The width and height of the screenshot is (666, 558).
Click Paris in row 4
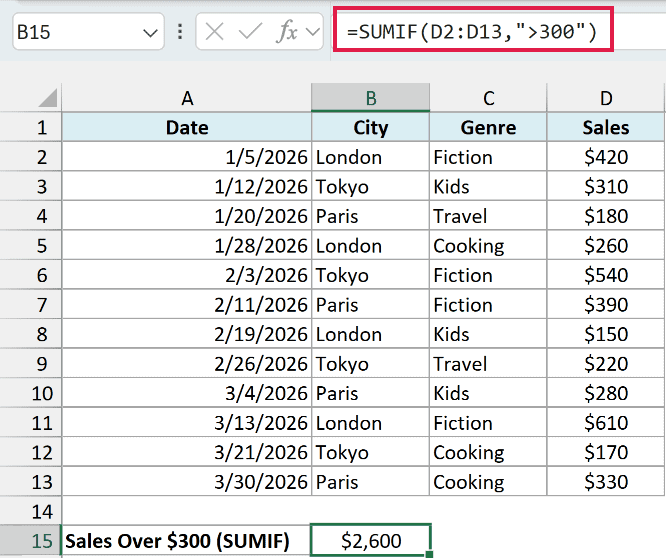pos(370,216)
